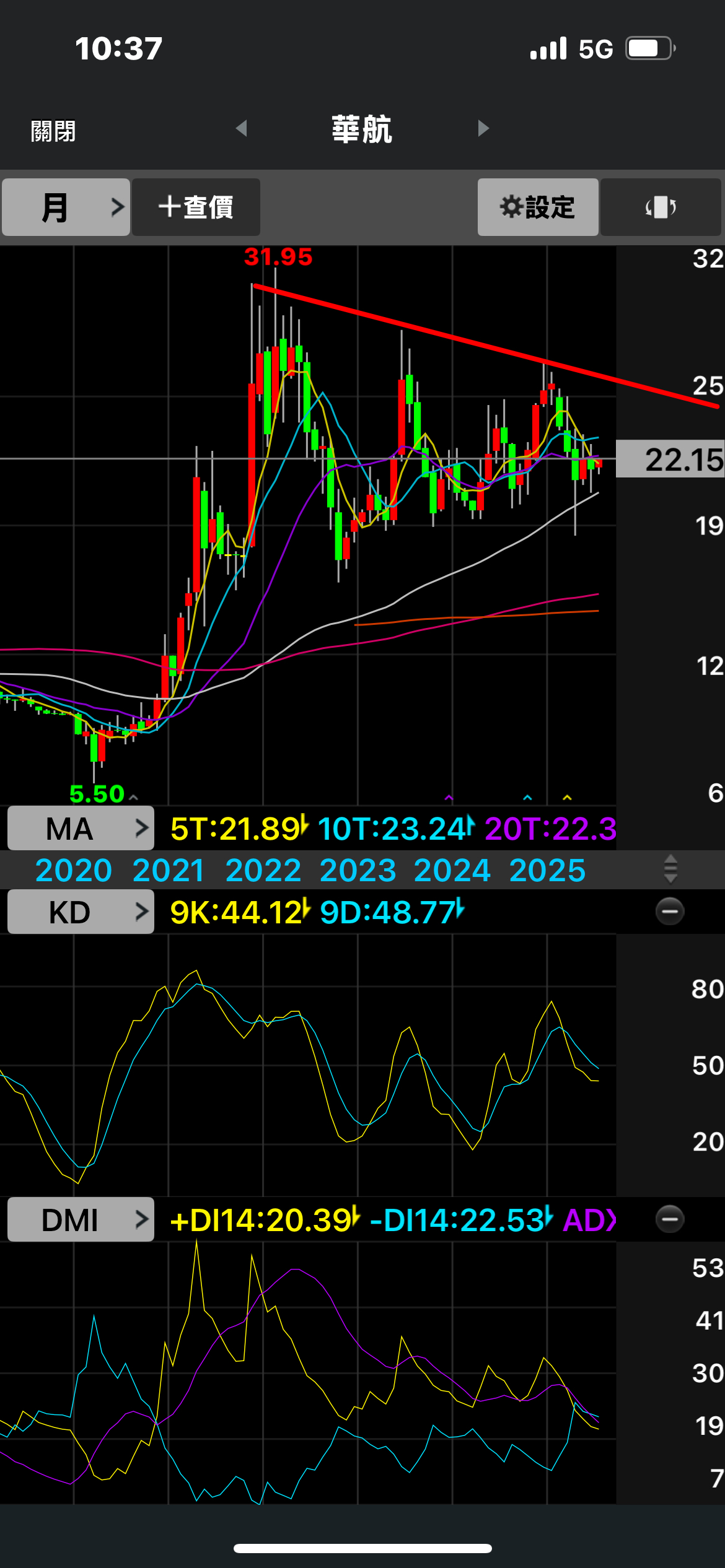Tap the 5.50 low price label
Viewport: 725px width, 1568px height.
tap(97, 793)
